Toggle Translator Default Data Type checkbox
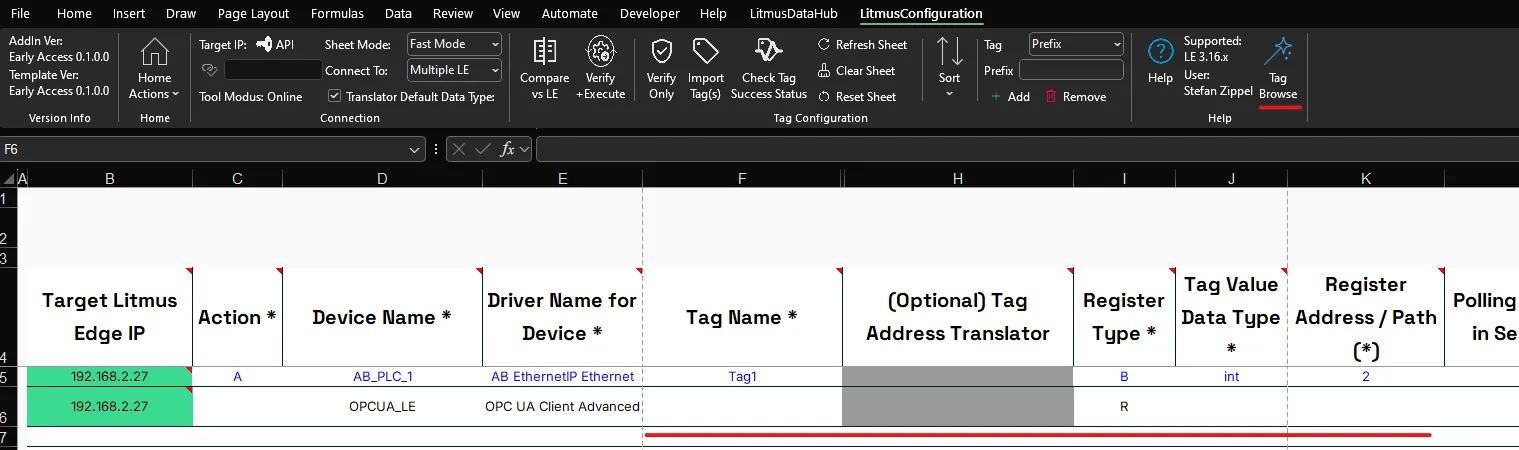Viewport: 1519px width, 450px height. [334, 97]
